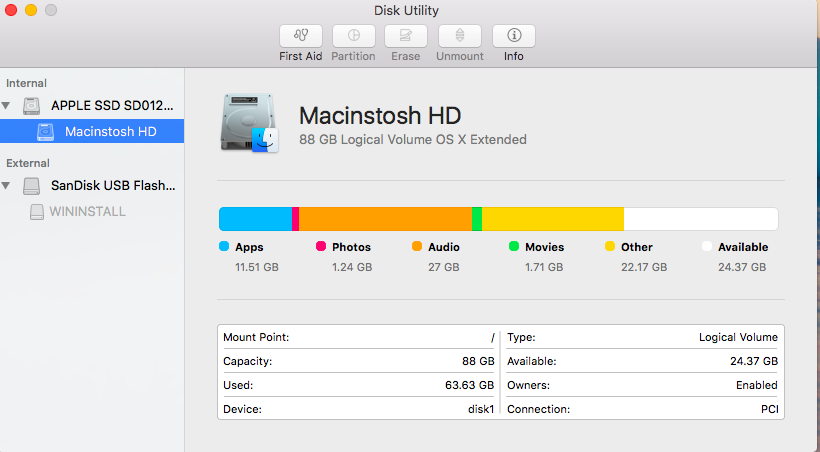Click the 88 GB Logical Volume subtitle
This screenshot has height=452, width=820.
coord(413,140)
